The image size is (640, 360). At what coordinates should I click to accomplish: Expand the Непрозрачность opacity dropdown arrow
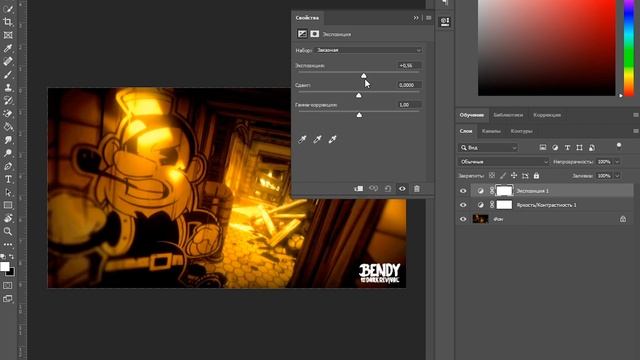pos(617,162)
